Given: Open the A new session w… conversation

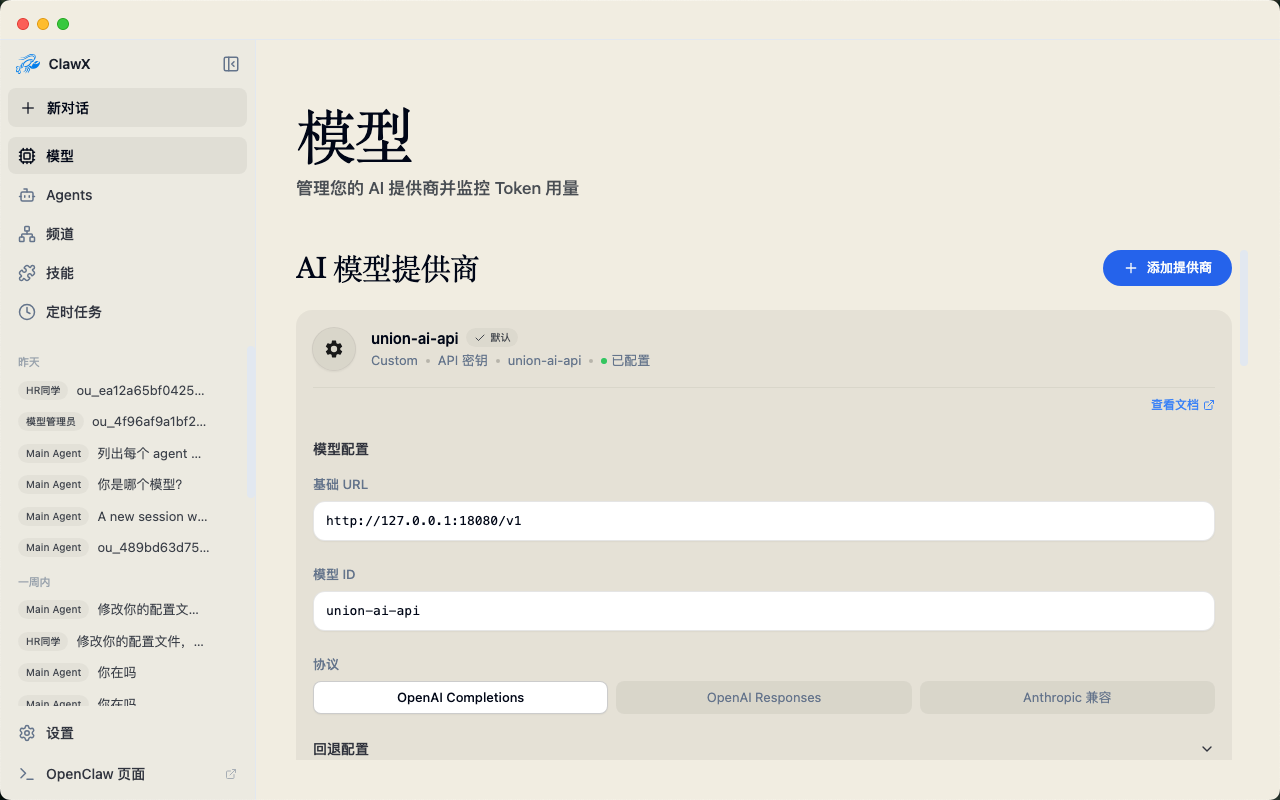Looking at the screenshot, I should point(127,516).
